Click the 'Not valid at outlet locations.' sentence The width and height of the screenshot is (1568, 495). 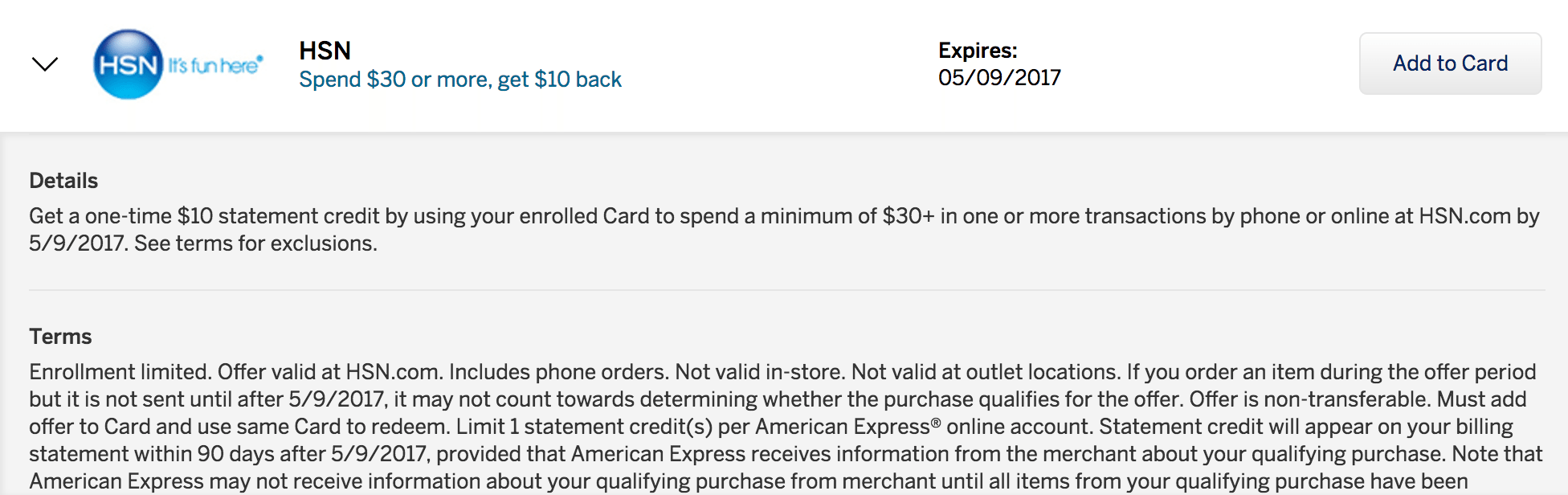tap(986, 372)
